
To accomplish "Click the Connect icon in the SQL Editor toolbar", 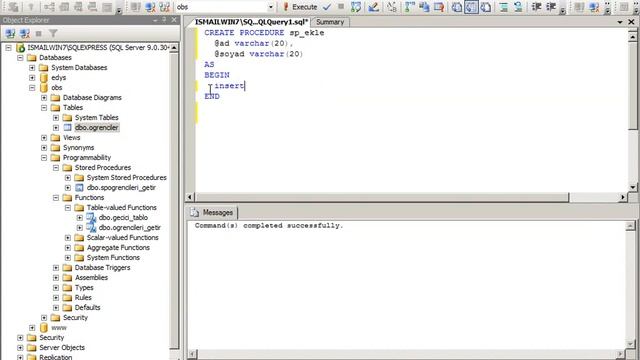I will tap(136, 7).
